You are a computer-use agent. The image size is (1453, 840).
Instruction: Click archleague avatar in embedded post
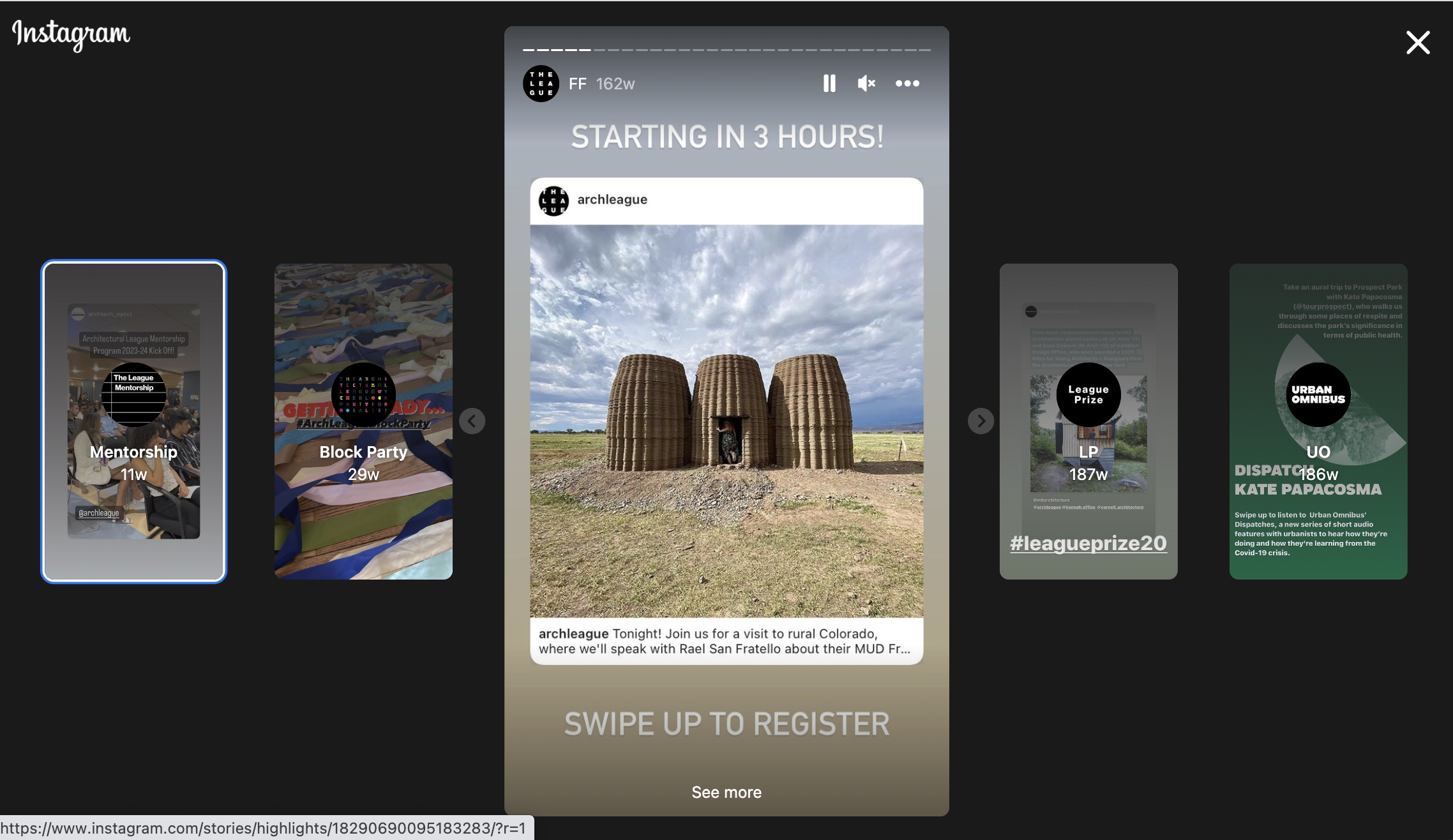(553, 200)
